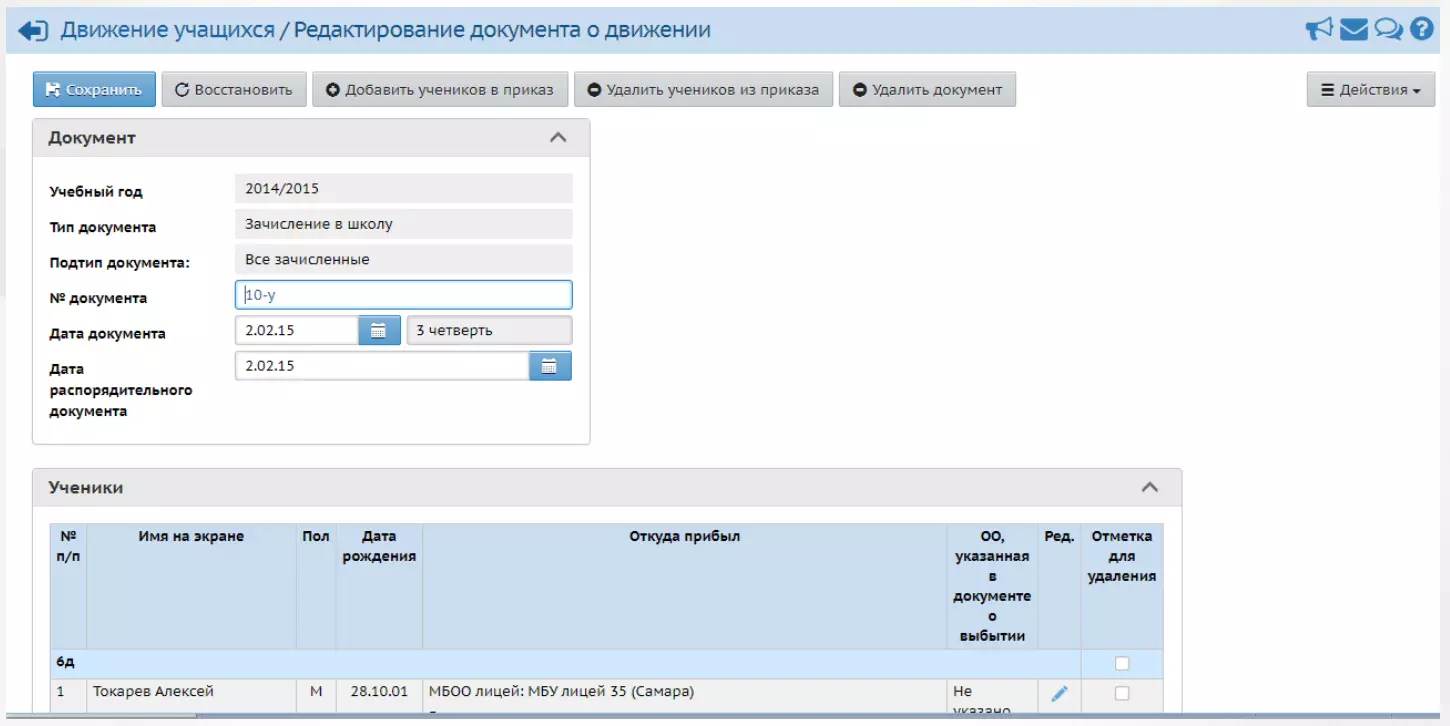Click the 3 четверть field
The width and height of the screenshot is (1450, 726).
(x=490, y=331)
